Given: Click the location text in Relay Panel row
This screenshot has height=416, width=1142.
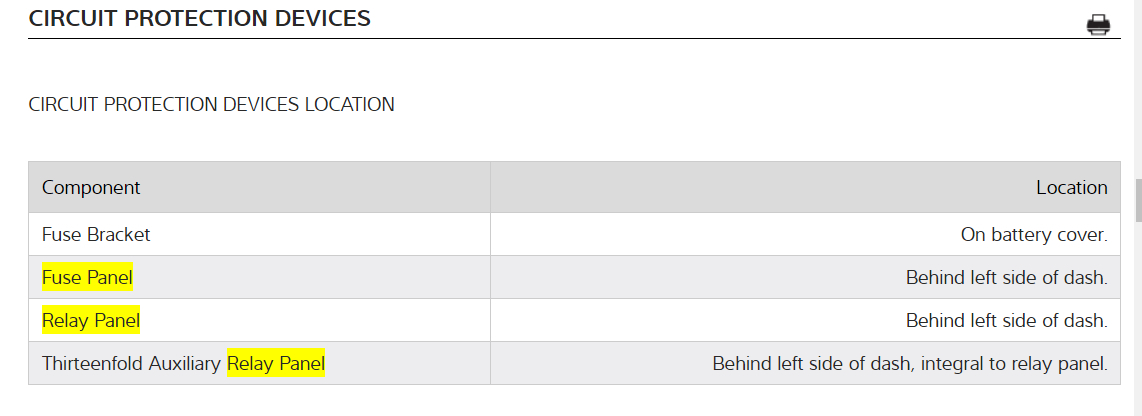Looking at the screenshot, I should [x=1006, y=321].
